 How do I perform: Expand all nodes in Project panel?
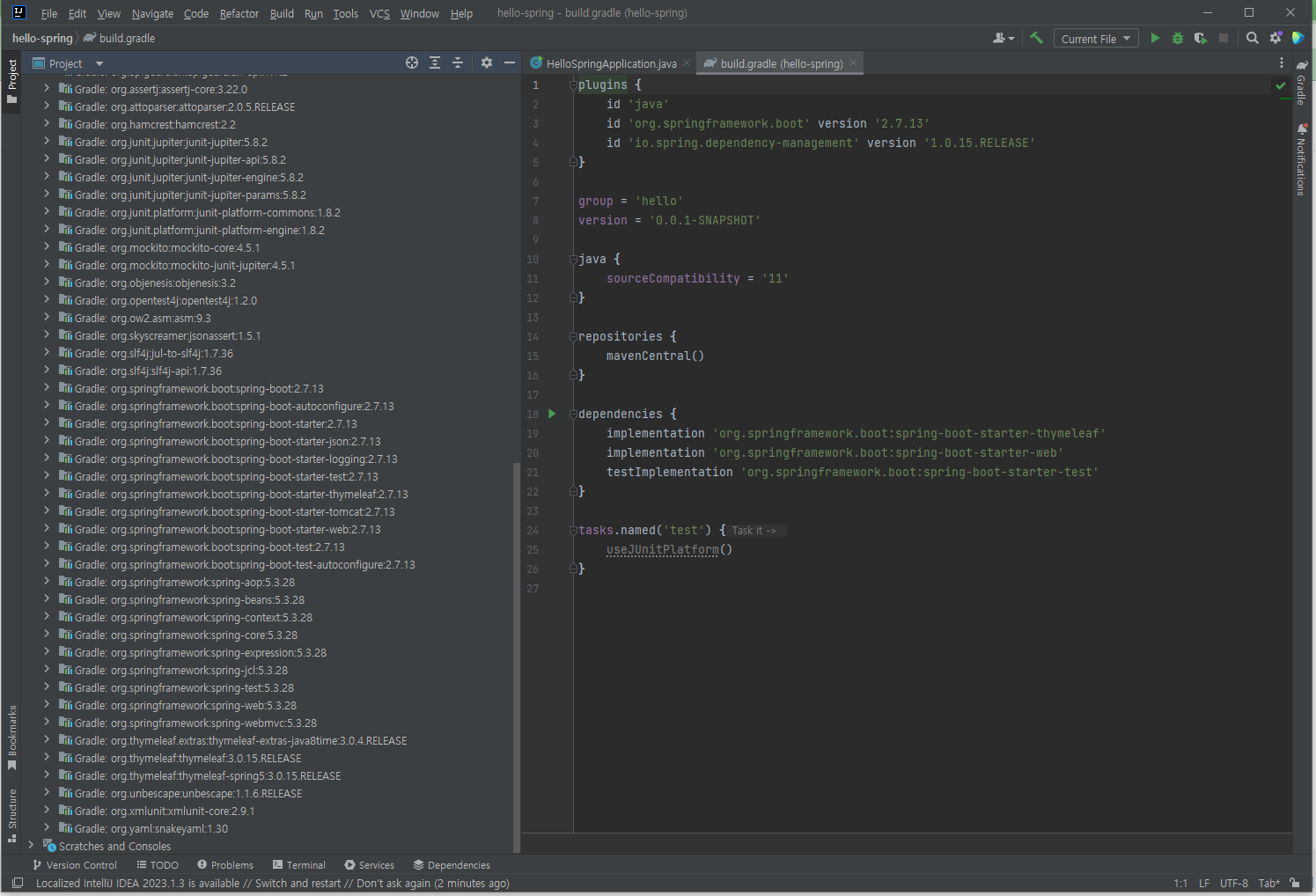[435, 62]
